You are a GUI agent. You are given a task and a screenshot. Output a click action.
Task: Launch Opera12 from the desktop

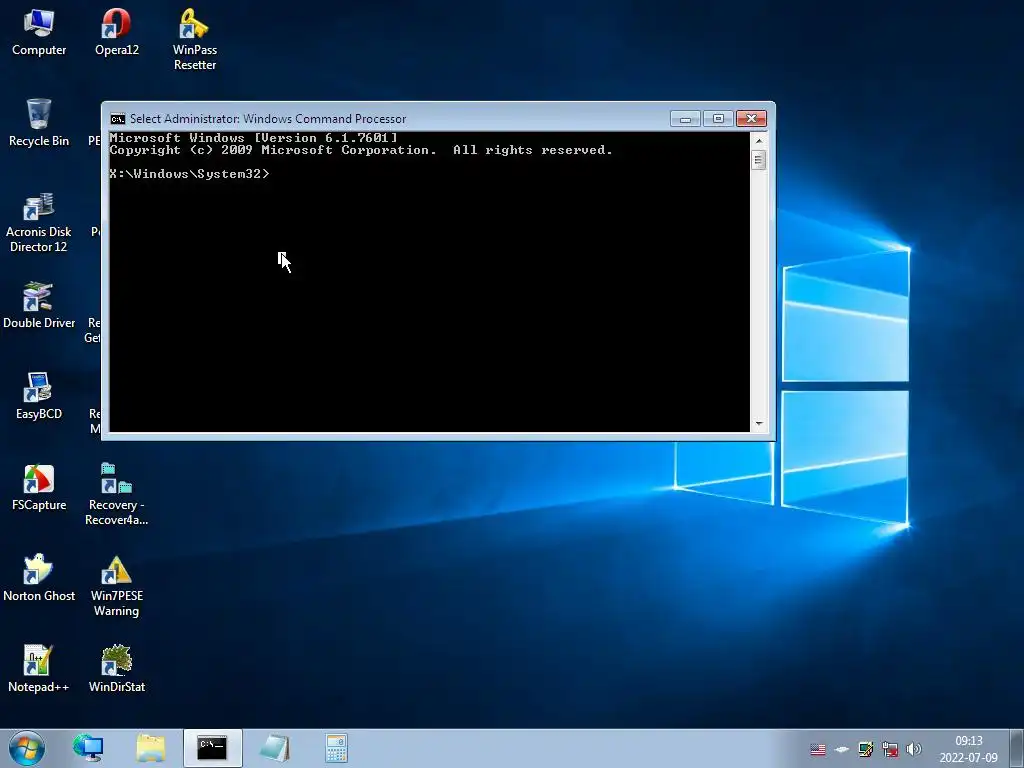tap(116, 32)
